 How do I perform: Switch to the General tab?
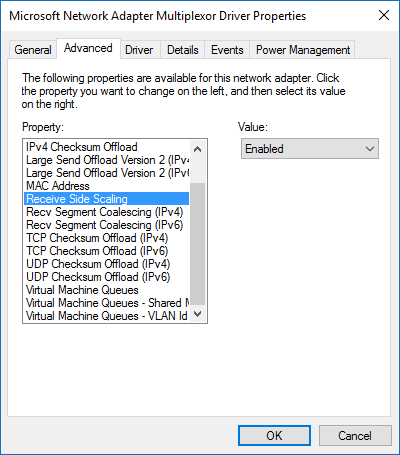[x=33, y=50]
